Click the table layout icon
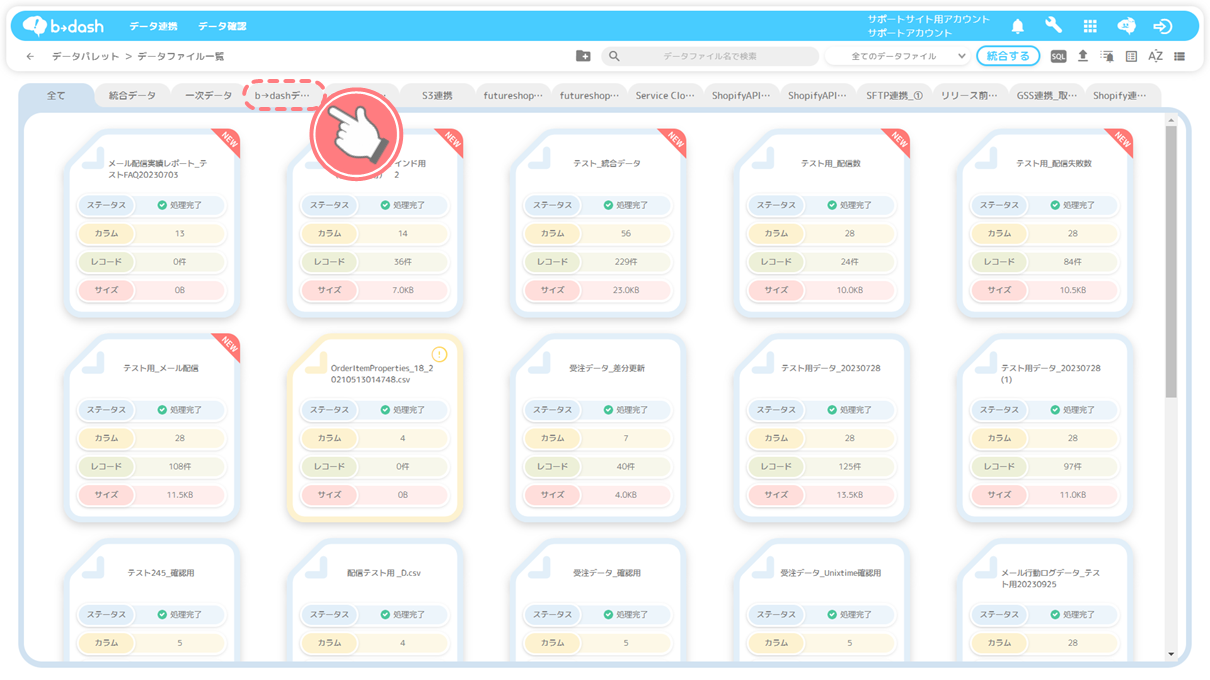This screenshot has height=680, width=1210. 1131,57
